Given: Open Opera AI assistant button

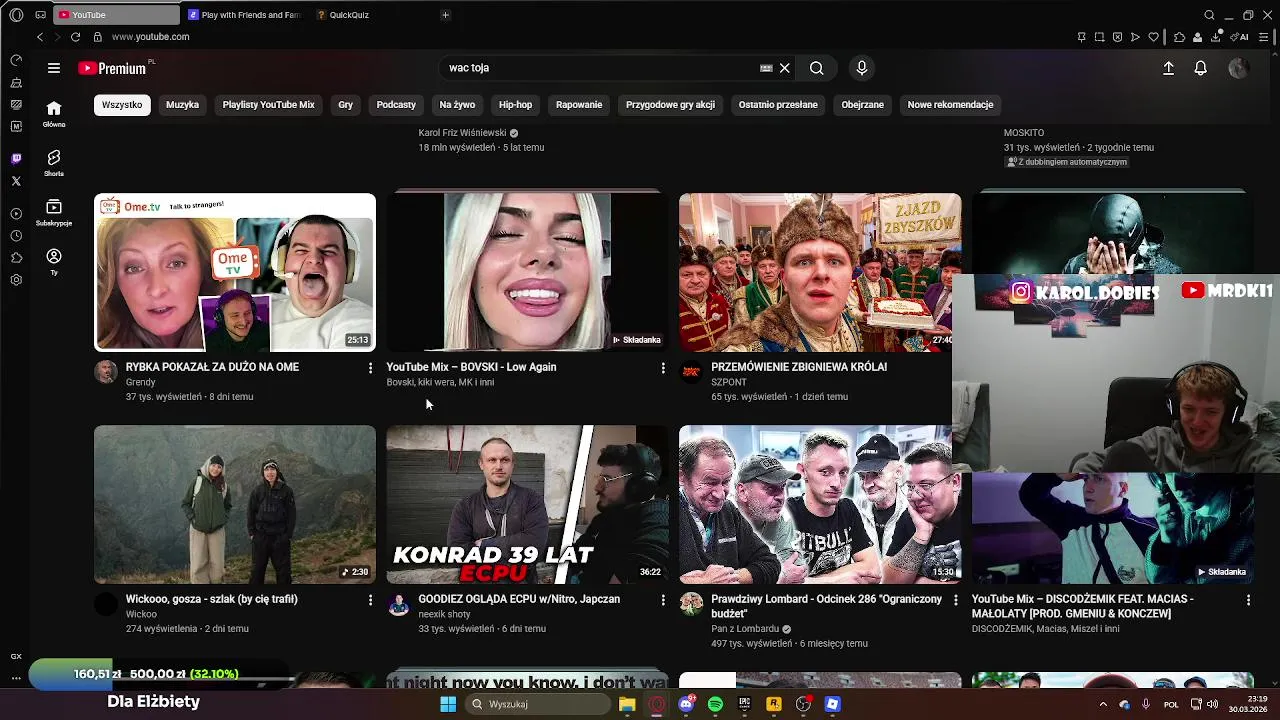Looking at the screenshot, I should 1241,37.
